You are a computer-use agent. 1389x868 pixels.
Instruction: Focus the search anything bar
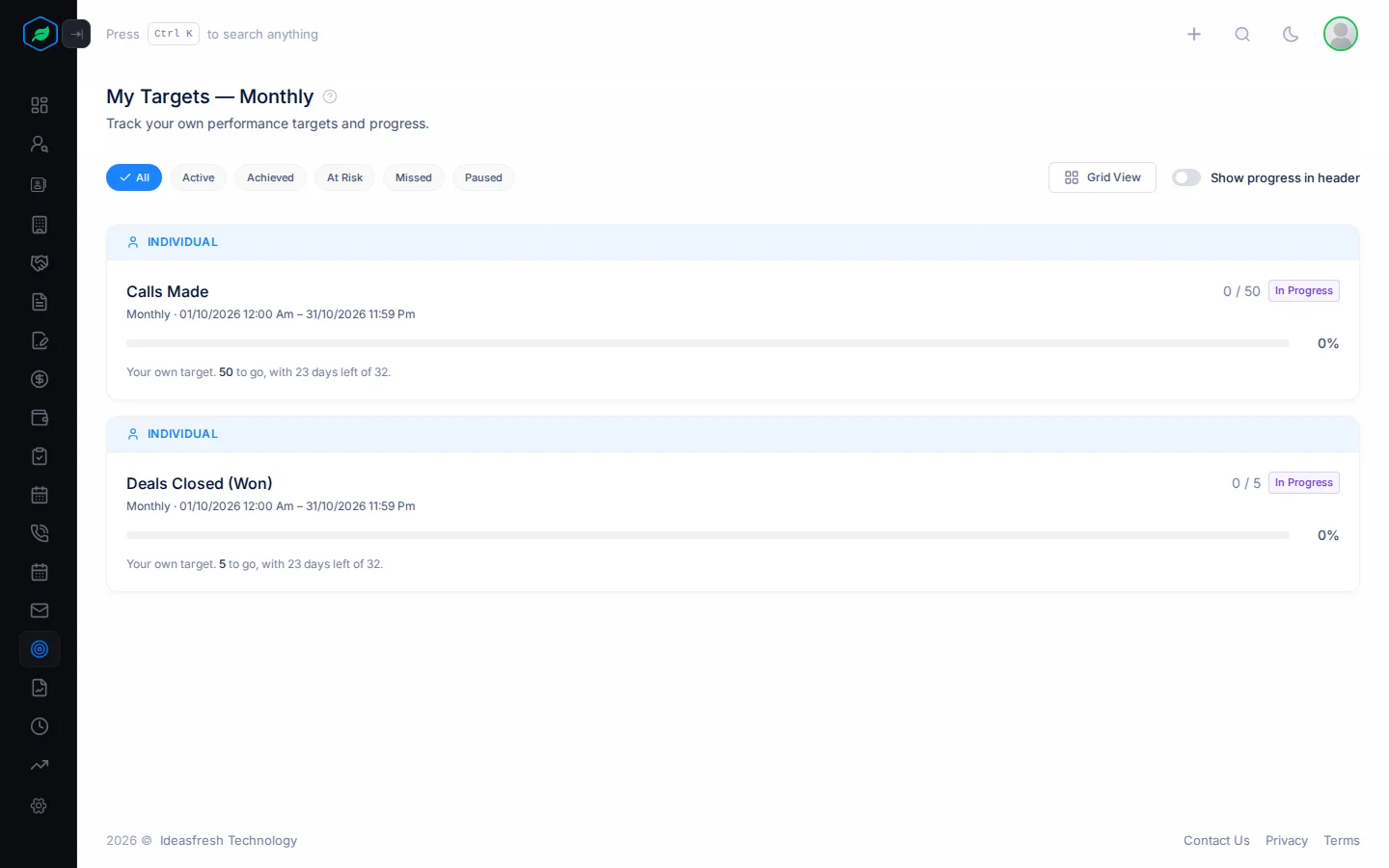pos(212,34)
